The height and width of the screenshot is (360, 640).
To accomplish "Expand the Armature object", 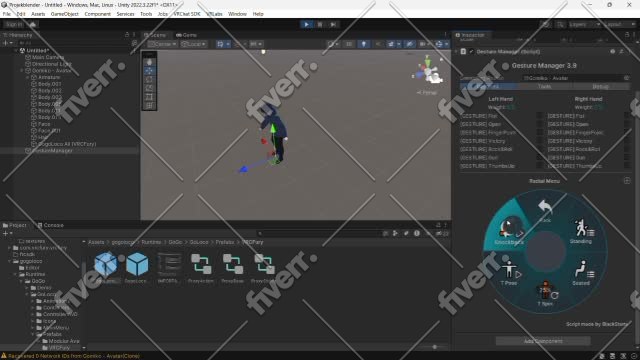I will coord(28,77).
